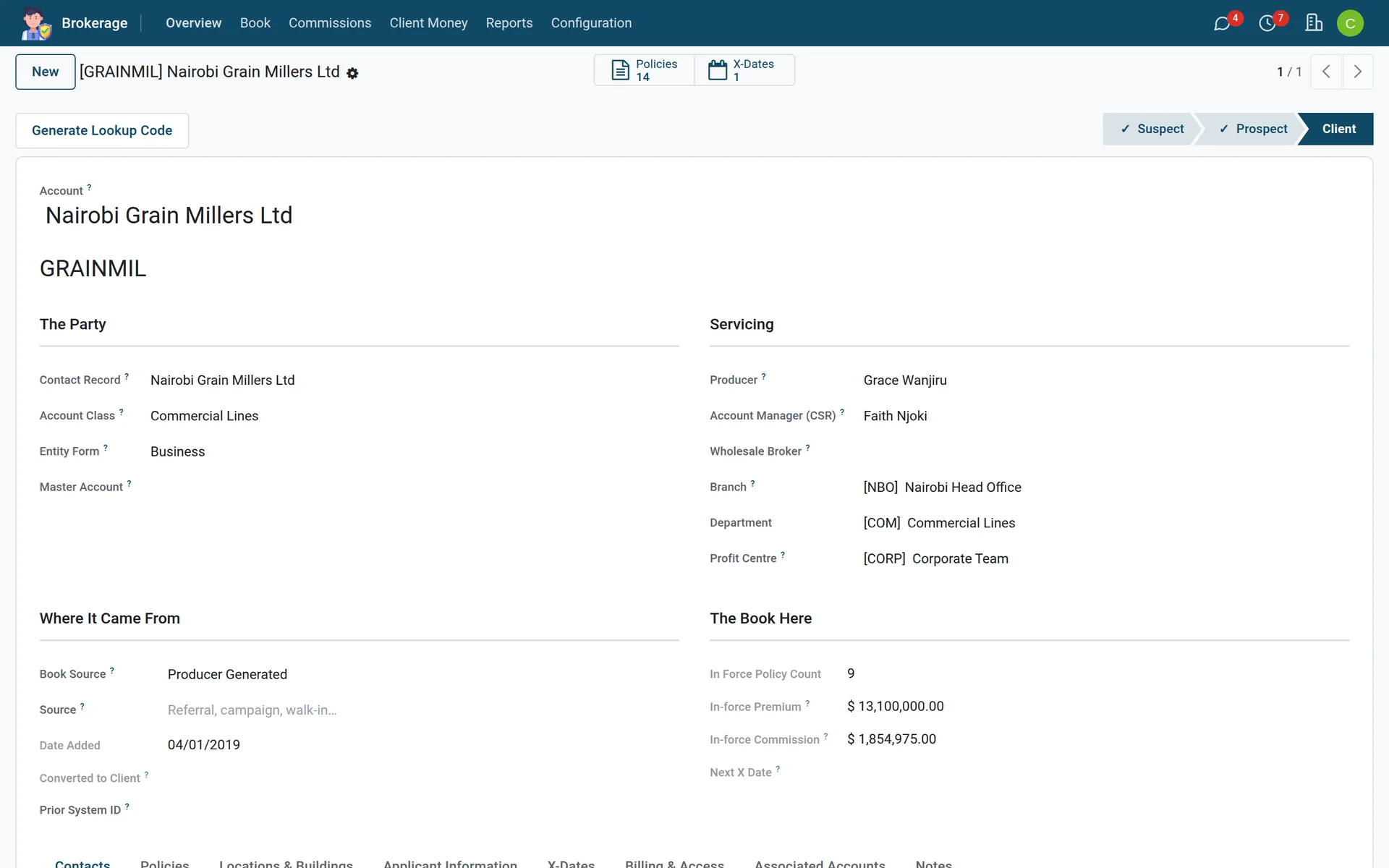1389x868 pixels.
Task: Open Contact Record link Nairobi Grain Millers Ltd
Action: tap(222, 380)
